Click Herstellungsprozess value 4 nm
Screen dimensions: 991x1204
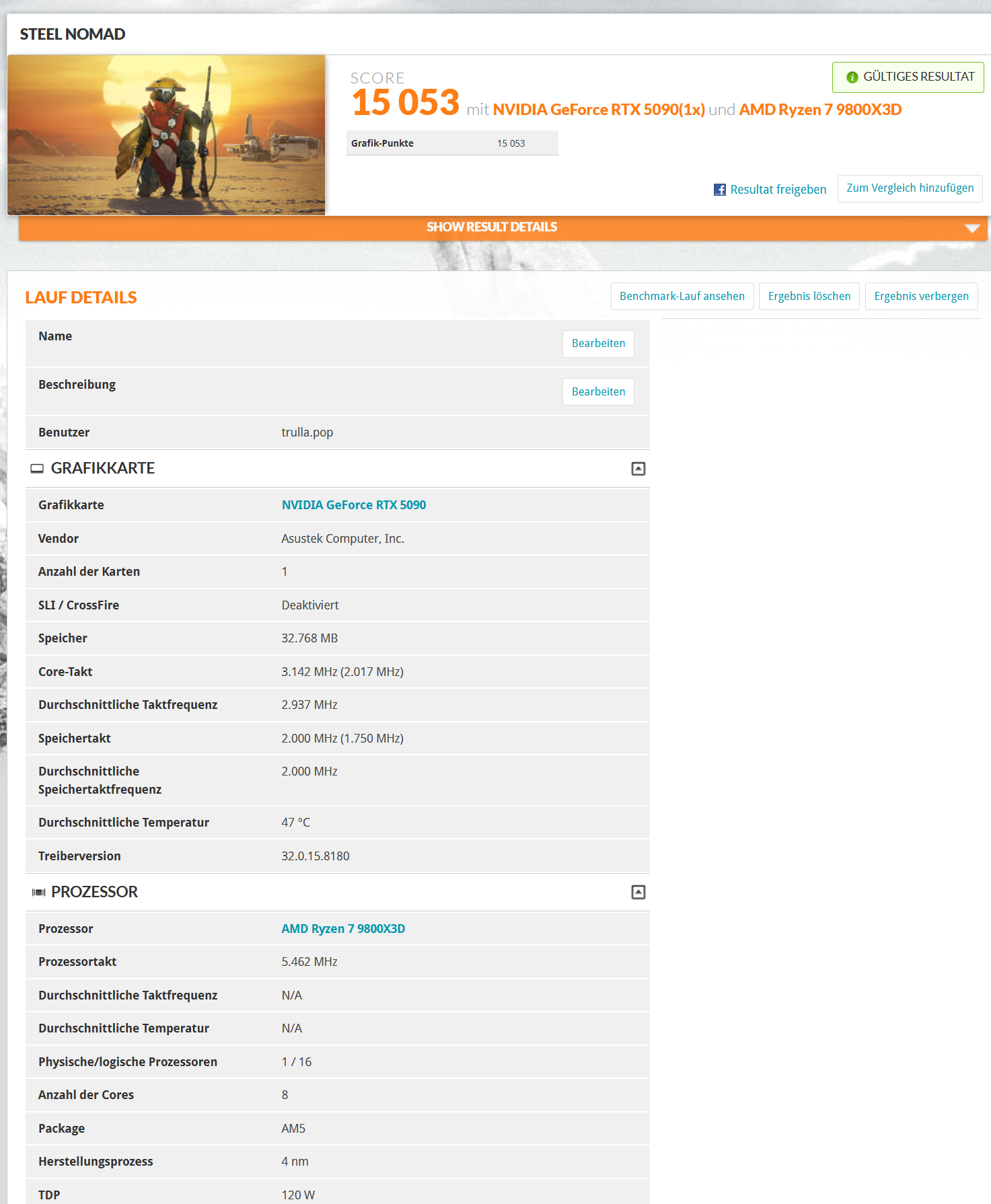pos(295,1162)
